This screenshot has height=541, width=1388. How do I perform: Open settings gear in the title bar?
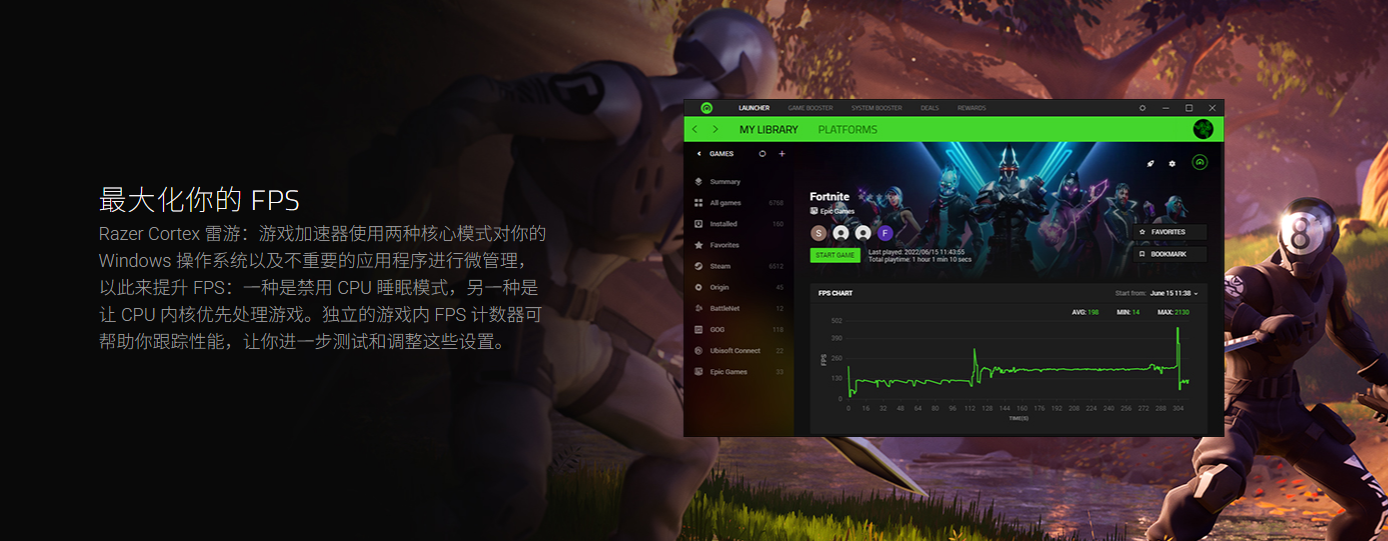pos(1143,108)
